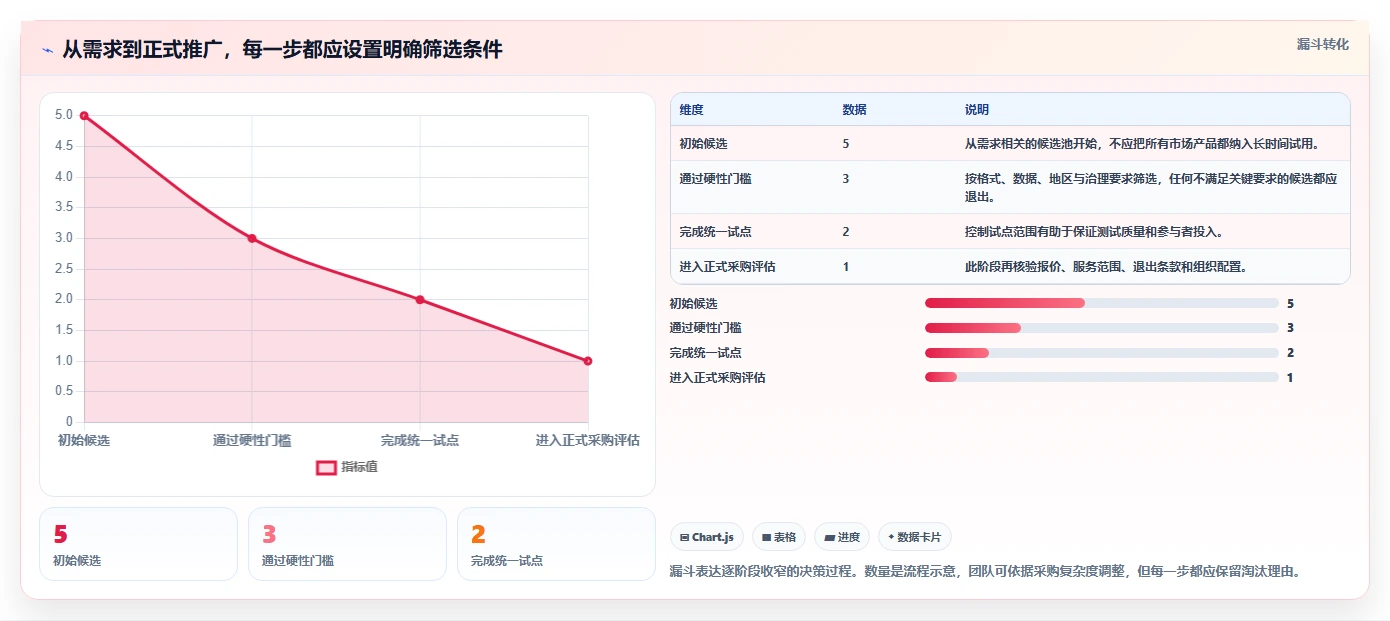Click the 数据 column header
The image size is (1390, 621).
(x=855, y=110)
